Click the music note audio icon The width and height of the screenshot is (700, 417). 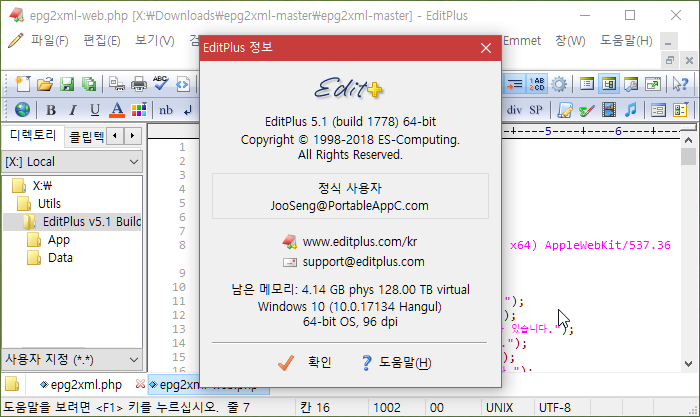pyautogui.click(x=630, y=110)
